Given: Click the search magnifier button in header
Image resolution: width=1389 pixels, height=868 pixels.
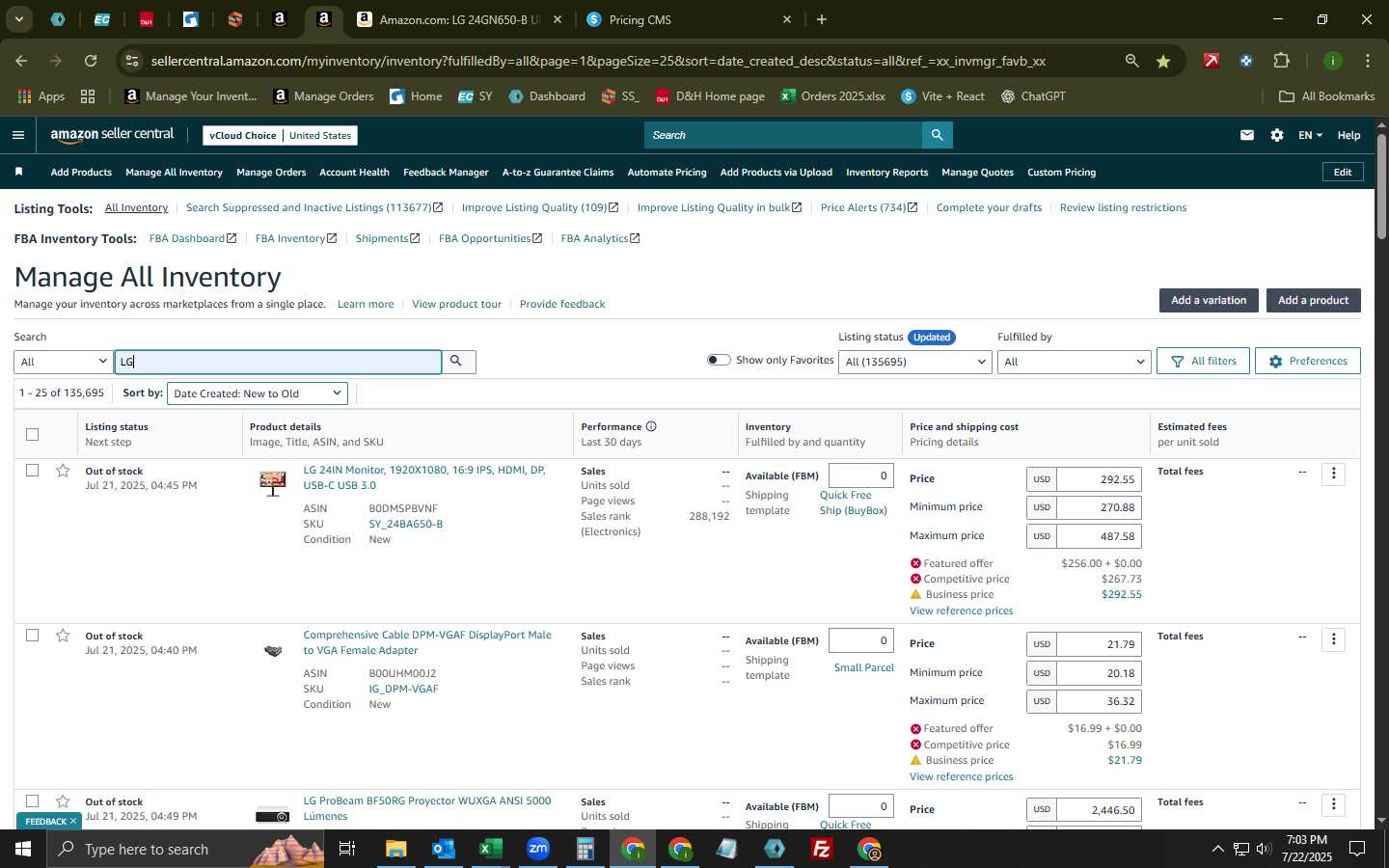Looking at the screenshot, I should (937, 135).
